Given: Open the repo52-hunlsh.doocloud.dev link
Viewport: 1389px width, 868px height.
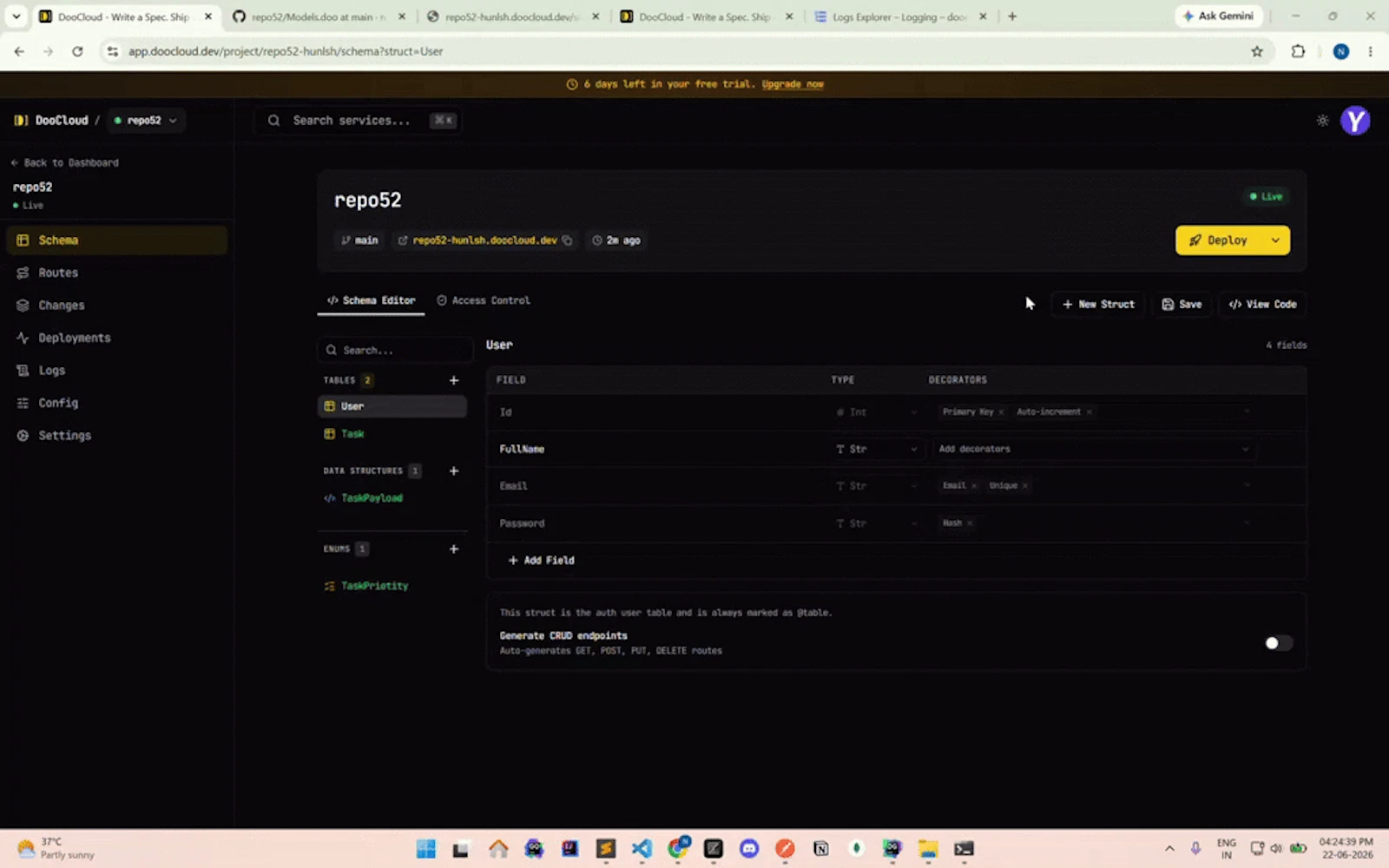Looking at the screenshot, I should [x=484, y=240].
